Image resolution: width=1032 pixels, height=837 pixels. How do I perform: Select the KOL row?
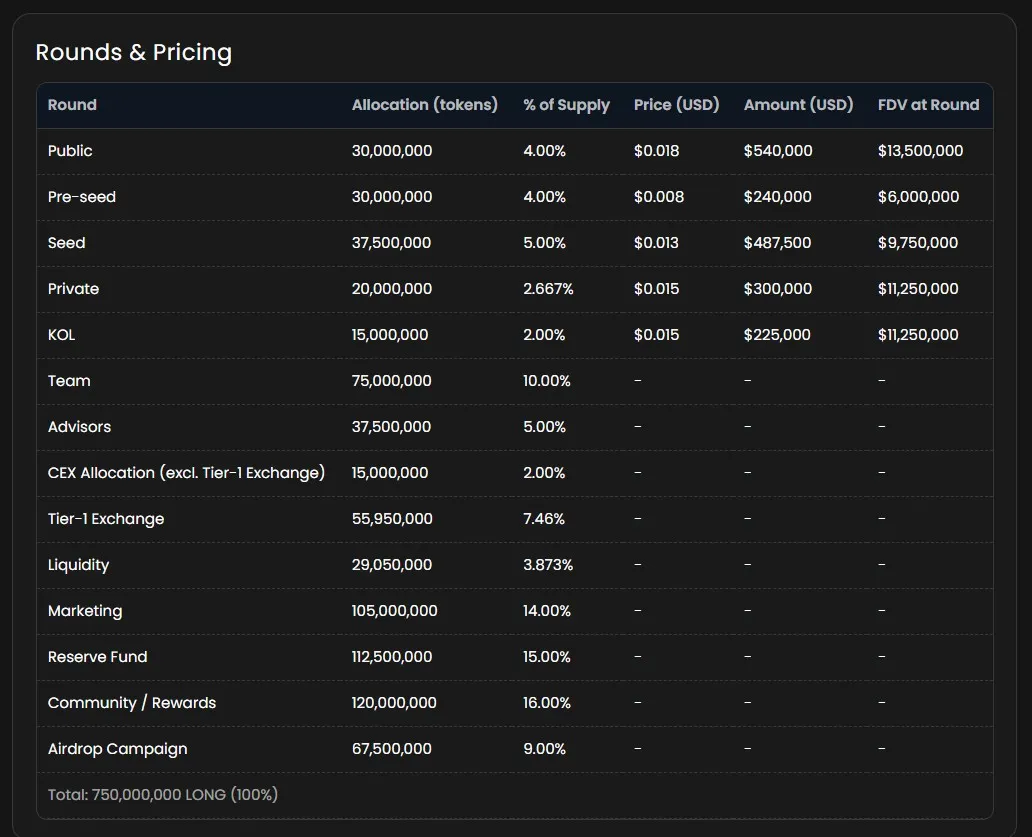[x=61, y=334]
